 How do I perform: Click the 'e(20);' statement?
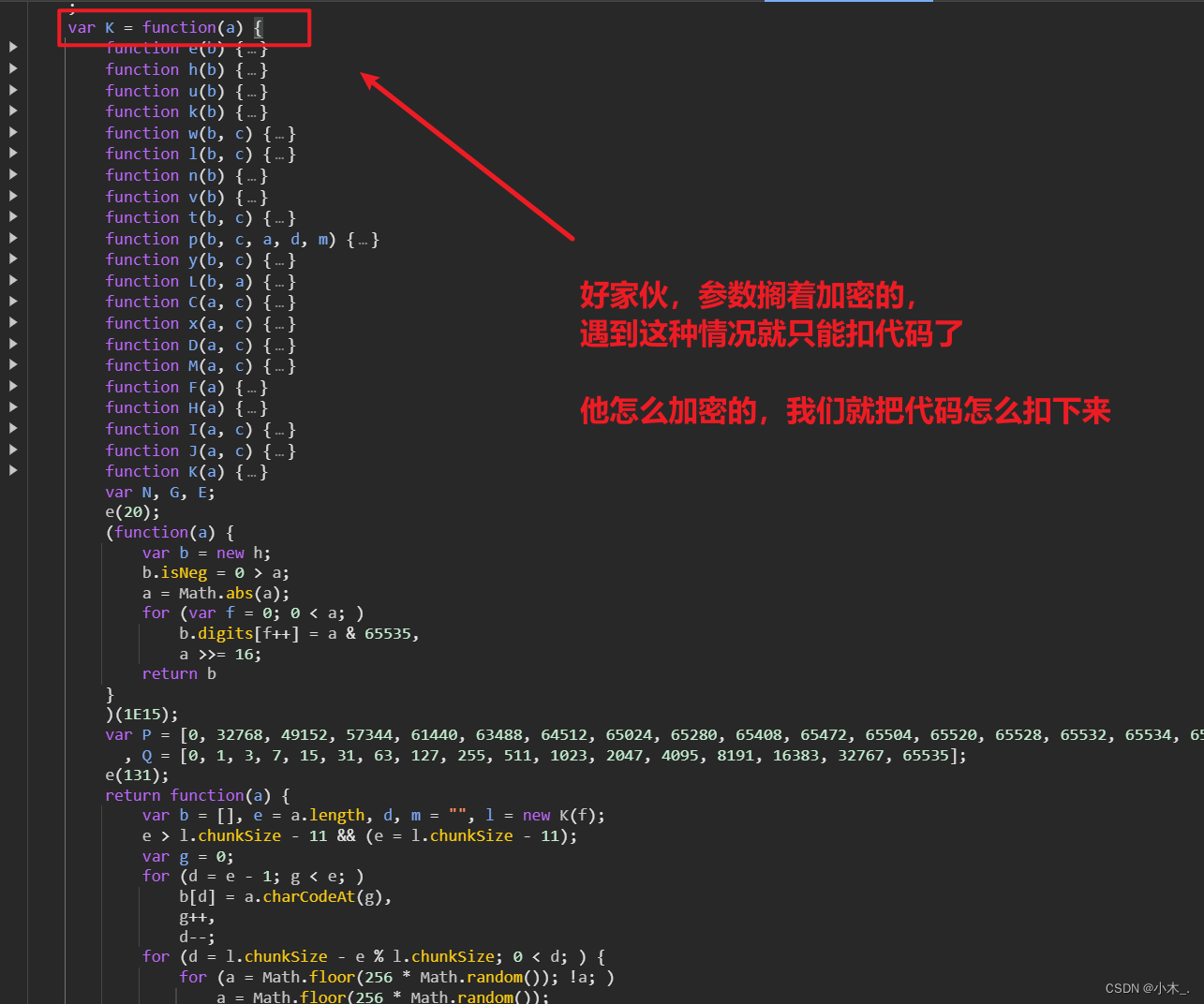[x=133, y=512]
